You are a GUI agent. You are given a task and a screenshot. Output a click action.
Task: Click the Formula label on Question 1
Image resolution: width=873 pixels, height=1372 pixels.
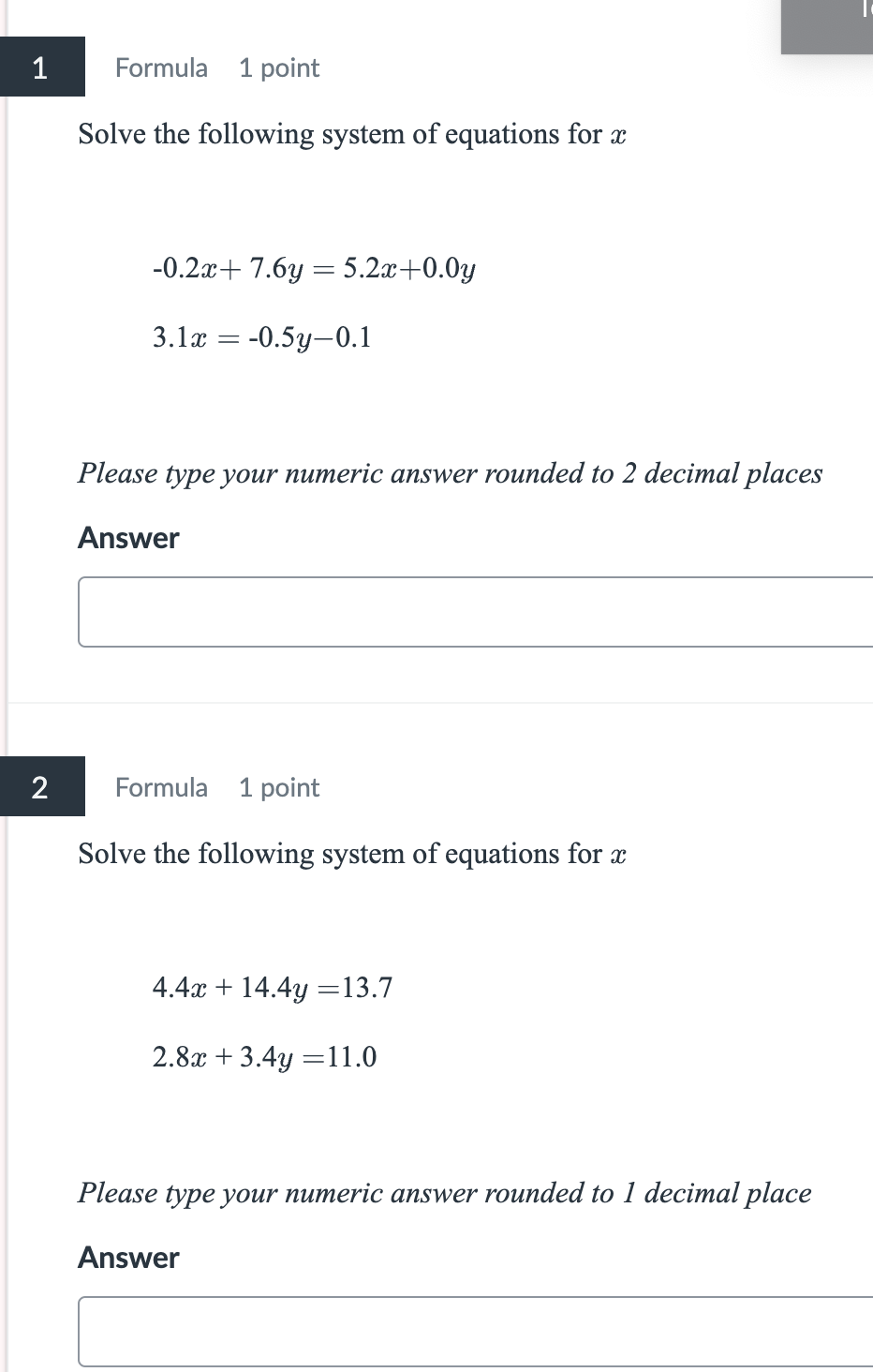tap(160, 67)
